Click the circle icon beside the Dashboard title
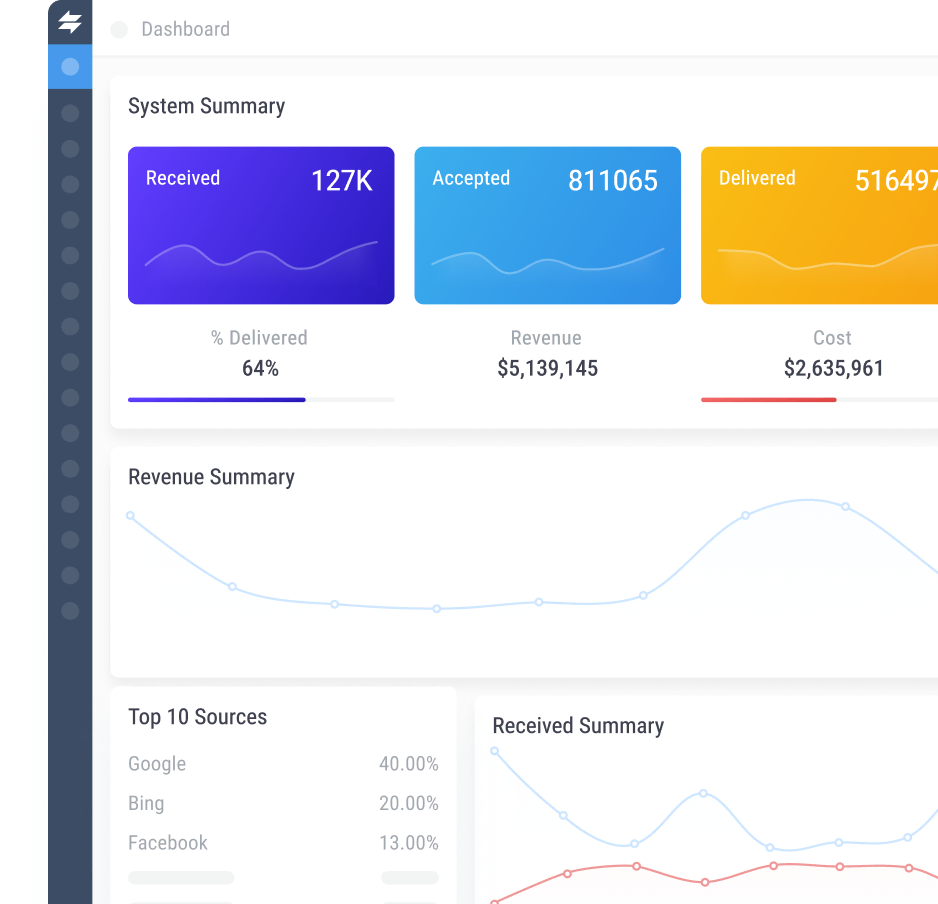938x904 pixels. click(x=119, y=29)
